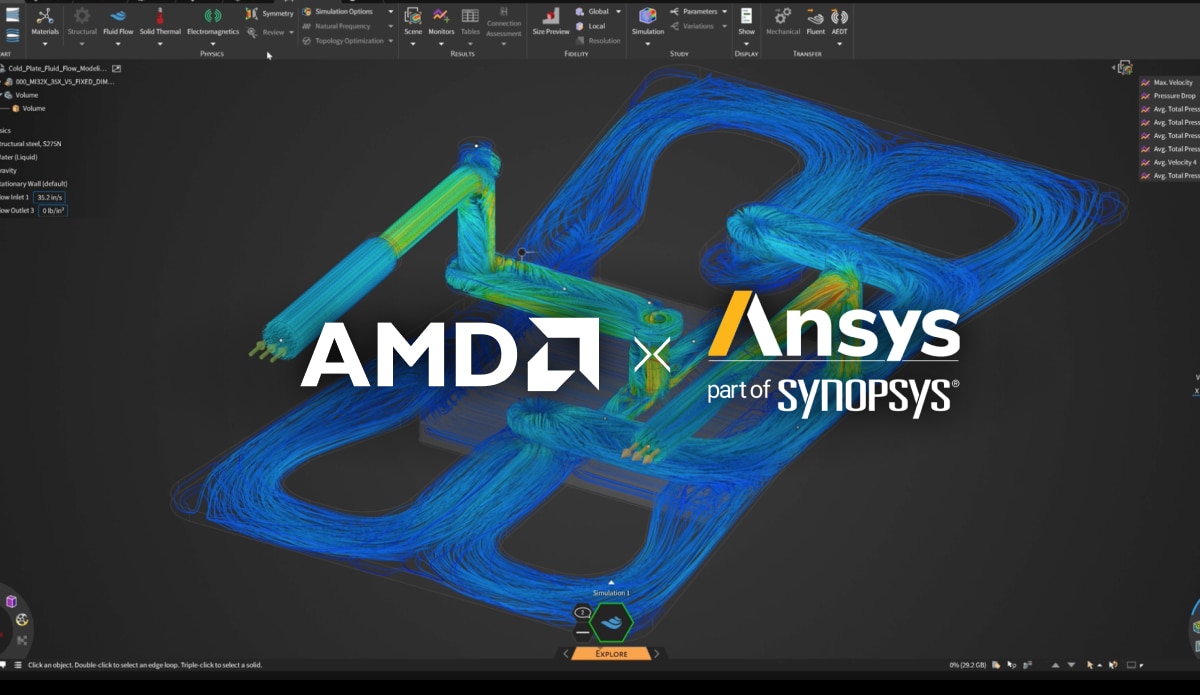Edit Flow Inlet 1 value 35.2 in/s
Image resolution: width=1200 pixels, height=695 pixels.
50,197
